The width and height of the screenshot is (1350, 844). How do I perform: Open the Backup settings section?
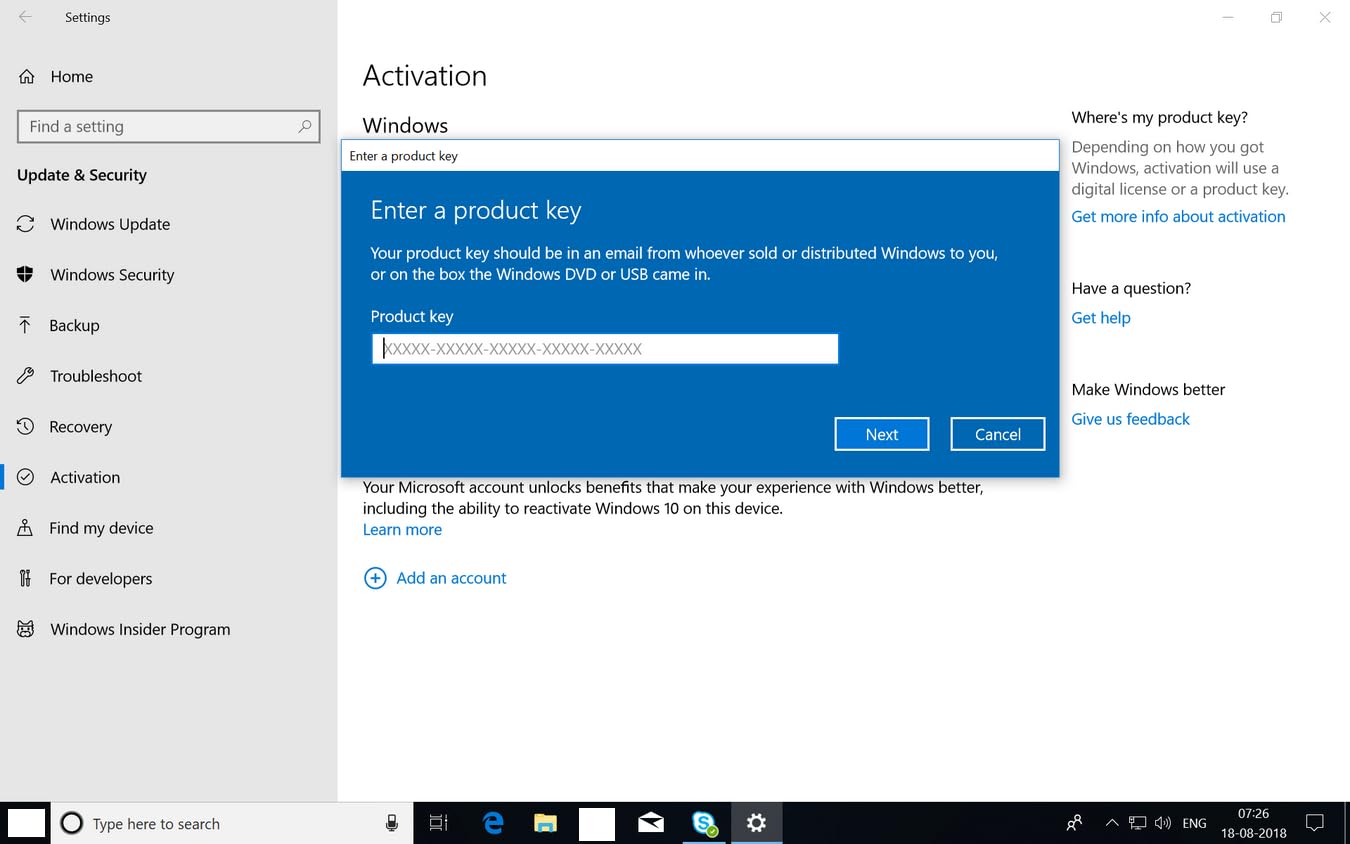[74, 325]
